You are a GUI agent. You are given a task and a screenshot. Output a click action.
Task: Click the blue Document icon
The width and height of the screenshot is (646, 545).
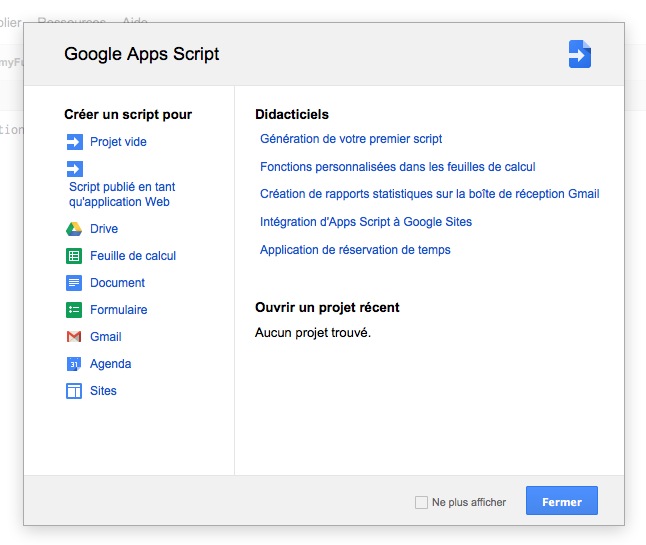[x=74, y=283]
